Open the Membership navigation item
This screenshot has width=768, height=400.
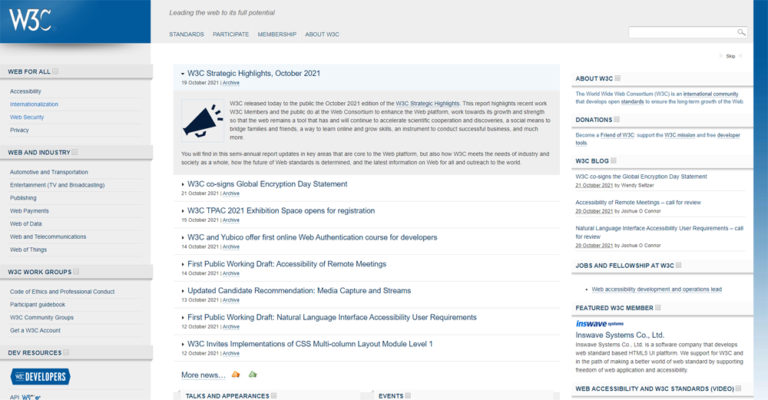pos(277,34)
